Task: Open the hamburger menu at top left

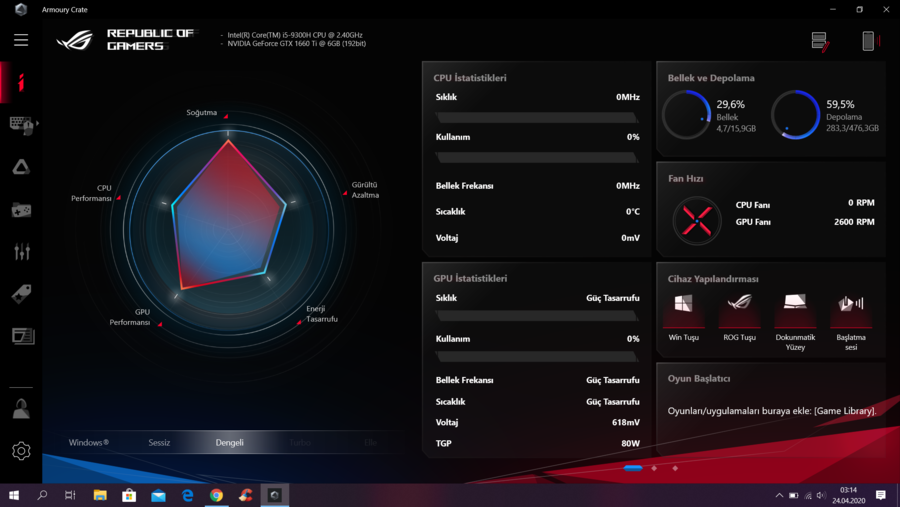Action: tap(21, 40)
